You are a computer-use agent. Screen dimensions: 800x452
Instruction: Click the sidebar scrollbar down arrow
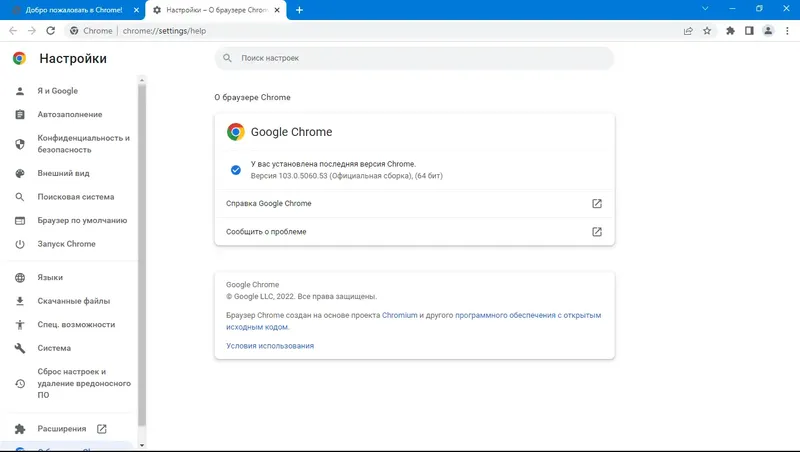(x=142, y=445)
